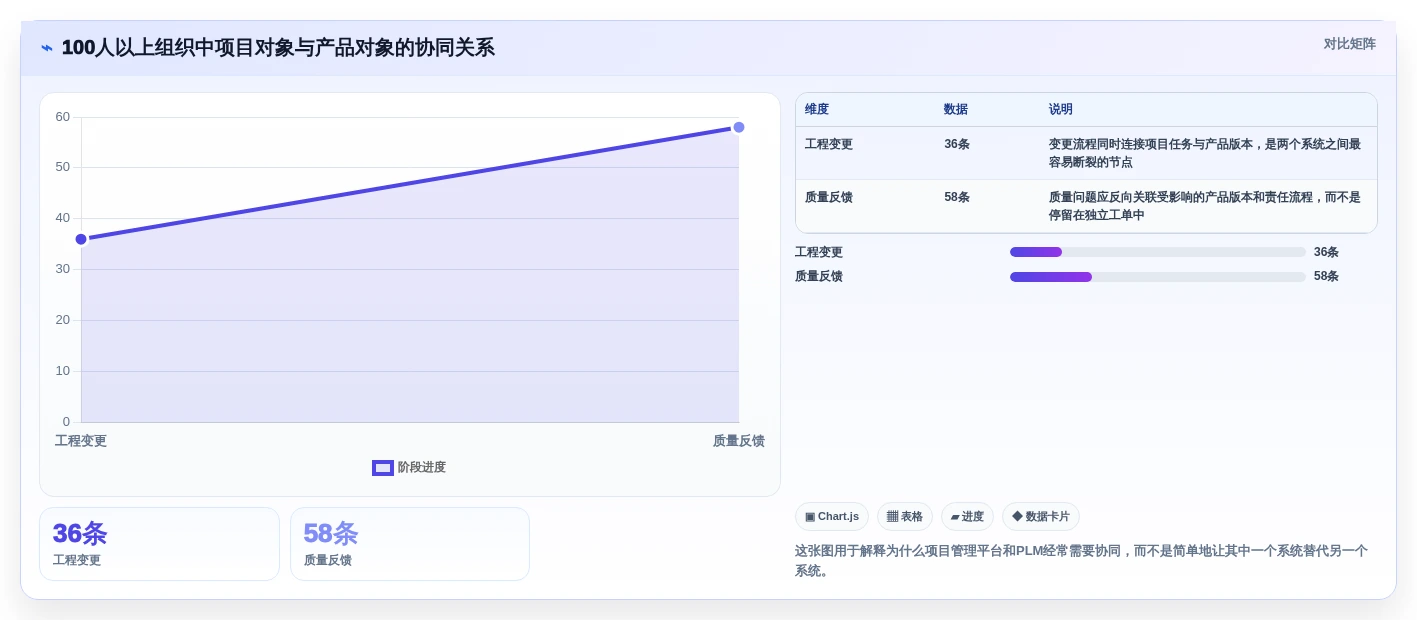Click the 对比矩阵 label
Screen dimensions: 1417x620
tap(1350, 44)
